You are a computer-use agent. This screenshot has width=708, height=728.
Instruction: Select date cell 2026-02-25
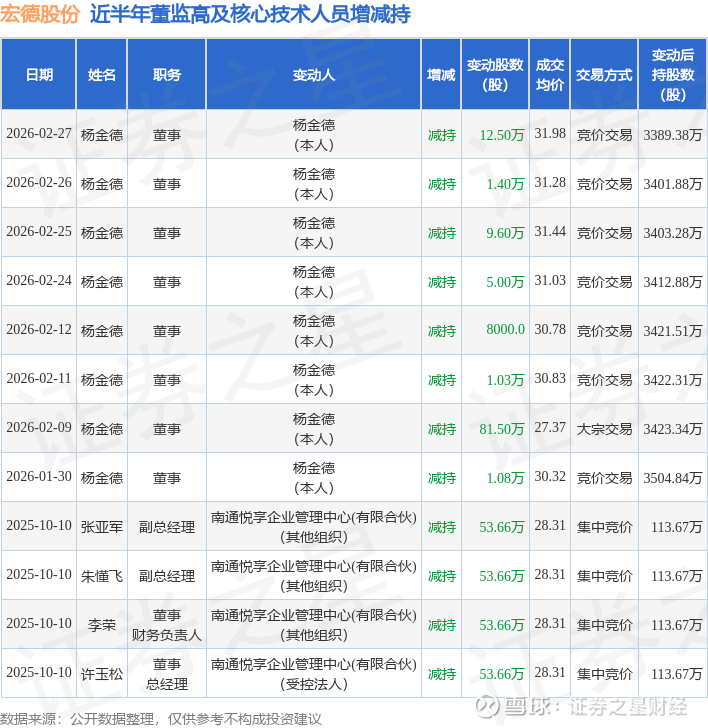(39, 232)
